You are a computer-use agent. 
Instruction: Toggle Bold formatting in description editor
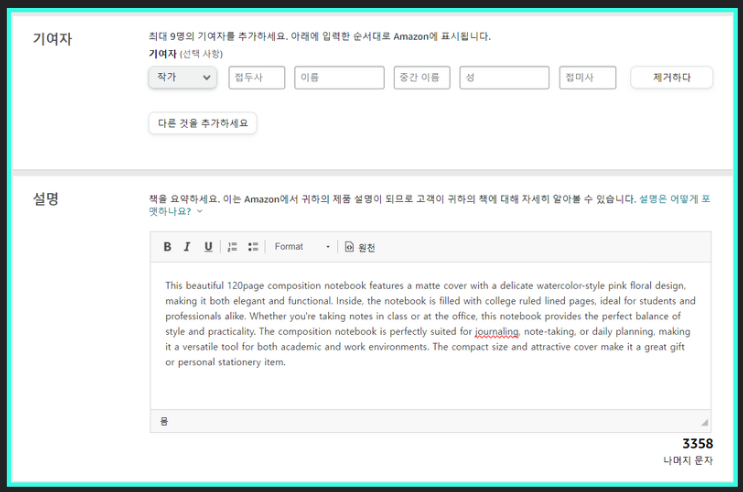[x=167, y=246]
